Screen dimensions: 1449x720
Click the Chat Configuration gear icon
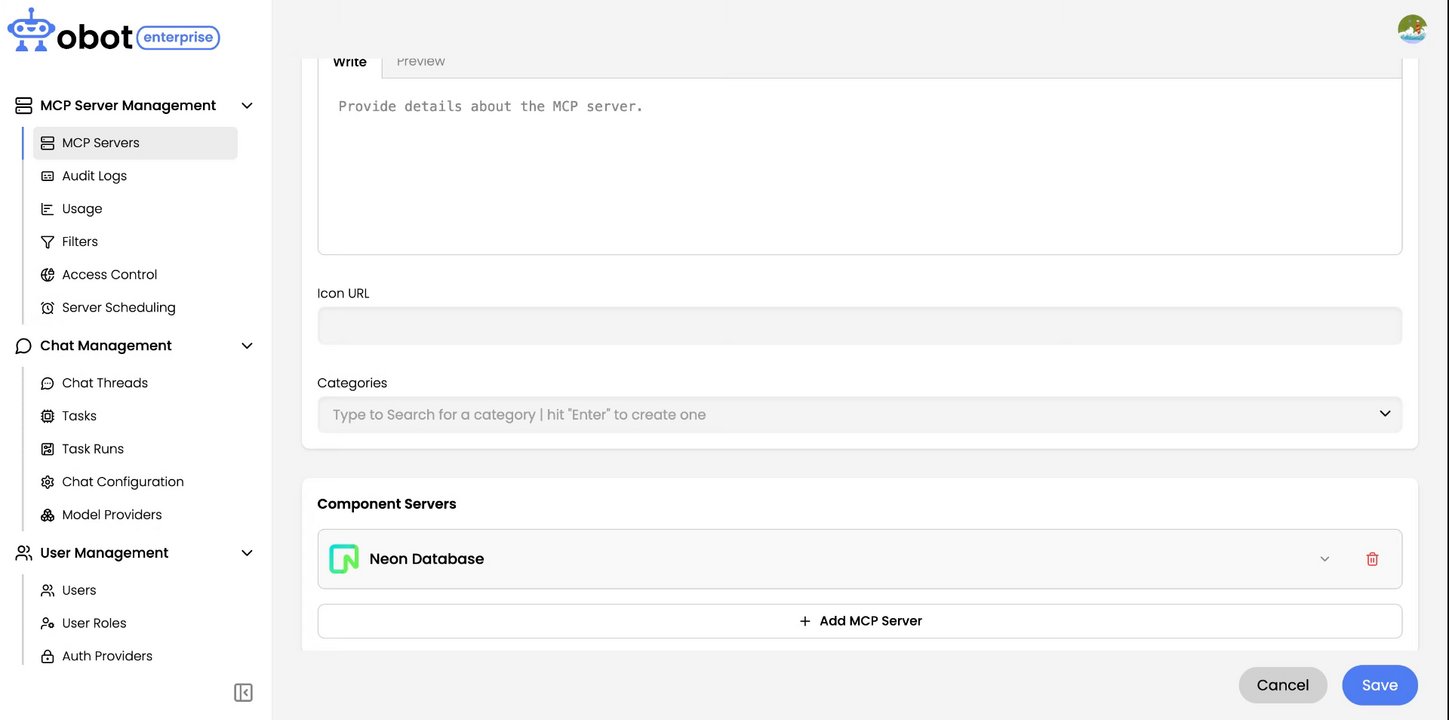pos(47,482)
